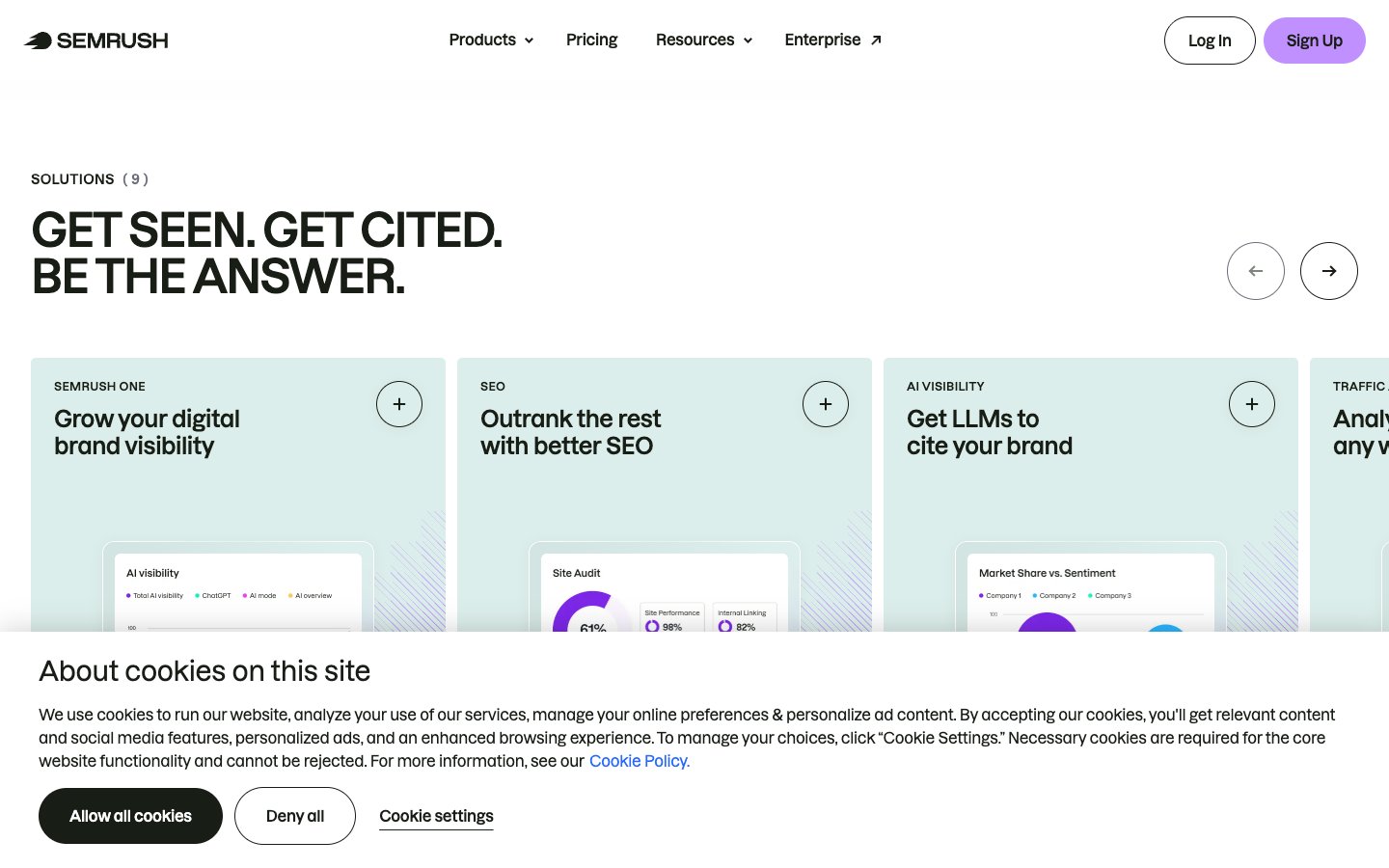
Task: Click the Log In button
Action: (1210, 41)
